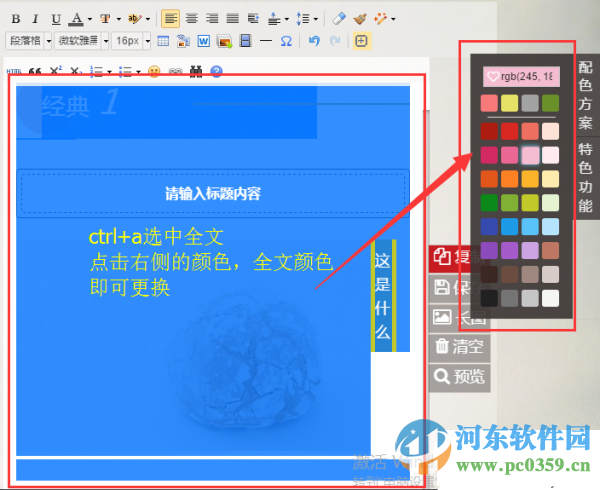Screen dimensions: 600x490
Task: Switch to HTML source view
Action: point(14,72)
